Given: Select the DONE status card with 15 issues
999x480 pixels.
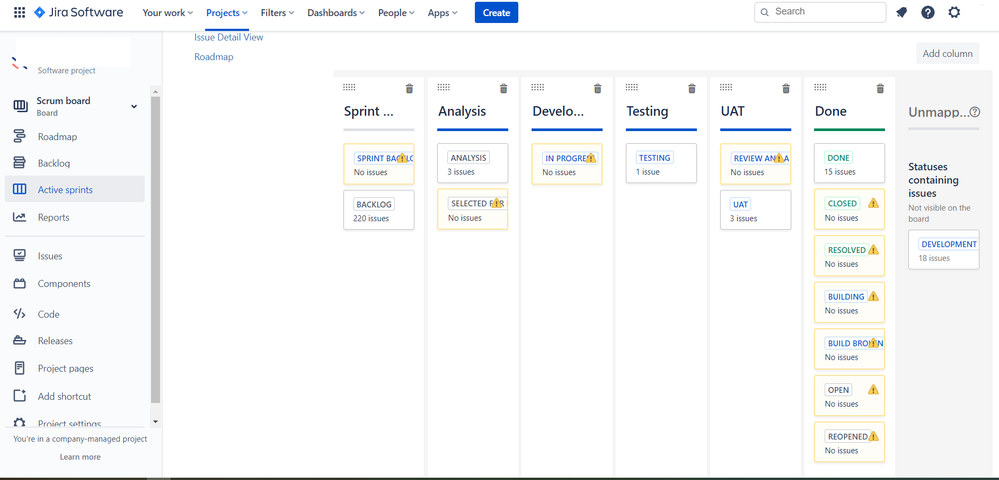Looking at the screenshot, I should tap(849, 163).
